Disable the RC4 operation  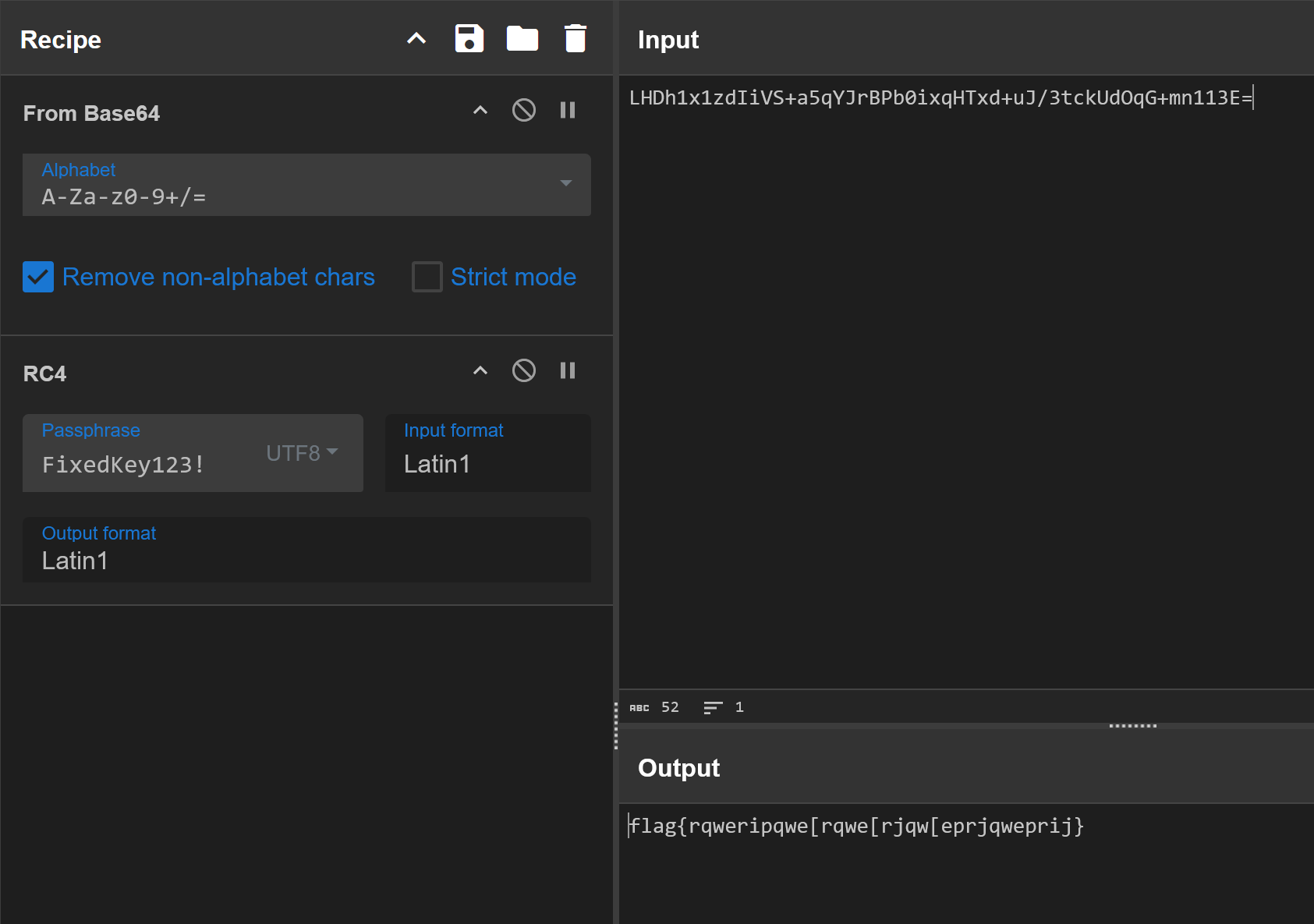[x=523, y=370]
